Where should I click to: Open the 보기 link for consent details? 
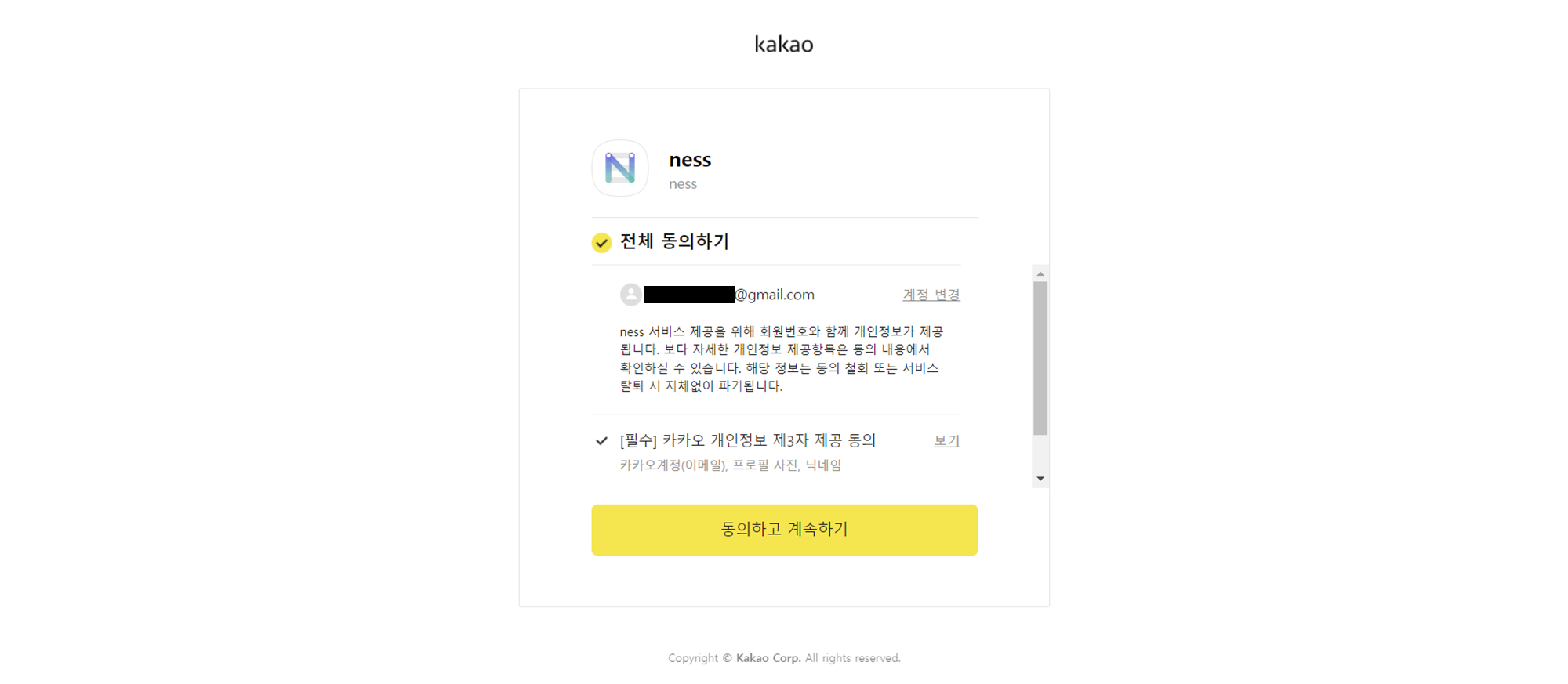tap(947, 441)
